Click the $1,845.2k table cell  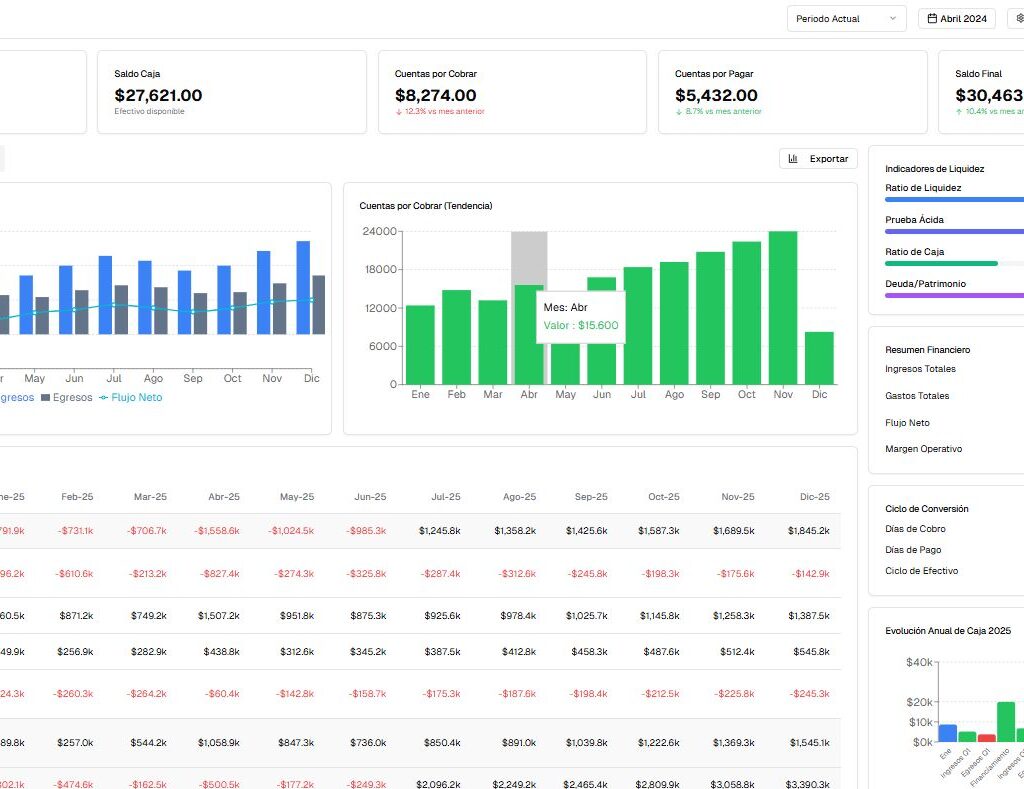coord(808,531)
